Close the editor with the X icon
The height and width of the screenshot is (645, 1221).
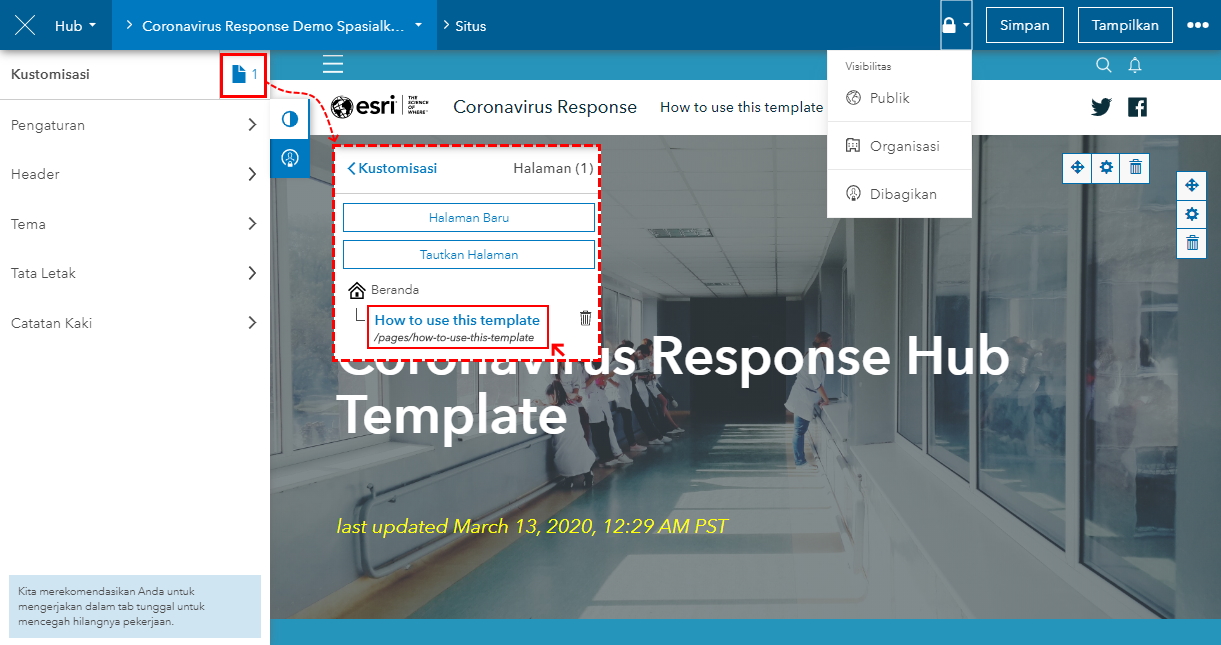point(25,25)
